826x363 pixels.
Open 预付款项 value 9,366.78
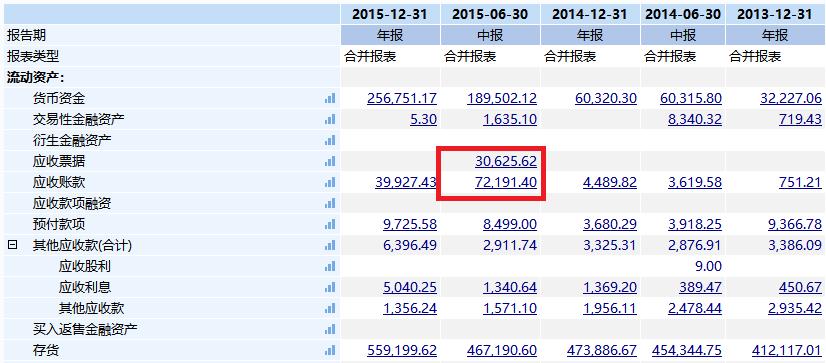pyautogui.click(x=795, y=224)
